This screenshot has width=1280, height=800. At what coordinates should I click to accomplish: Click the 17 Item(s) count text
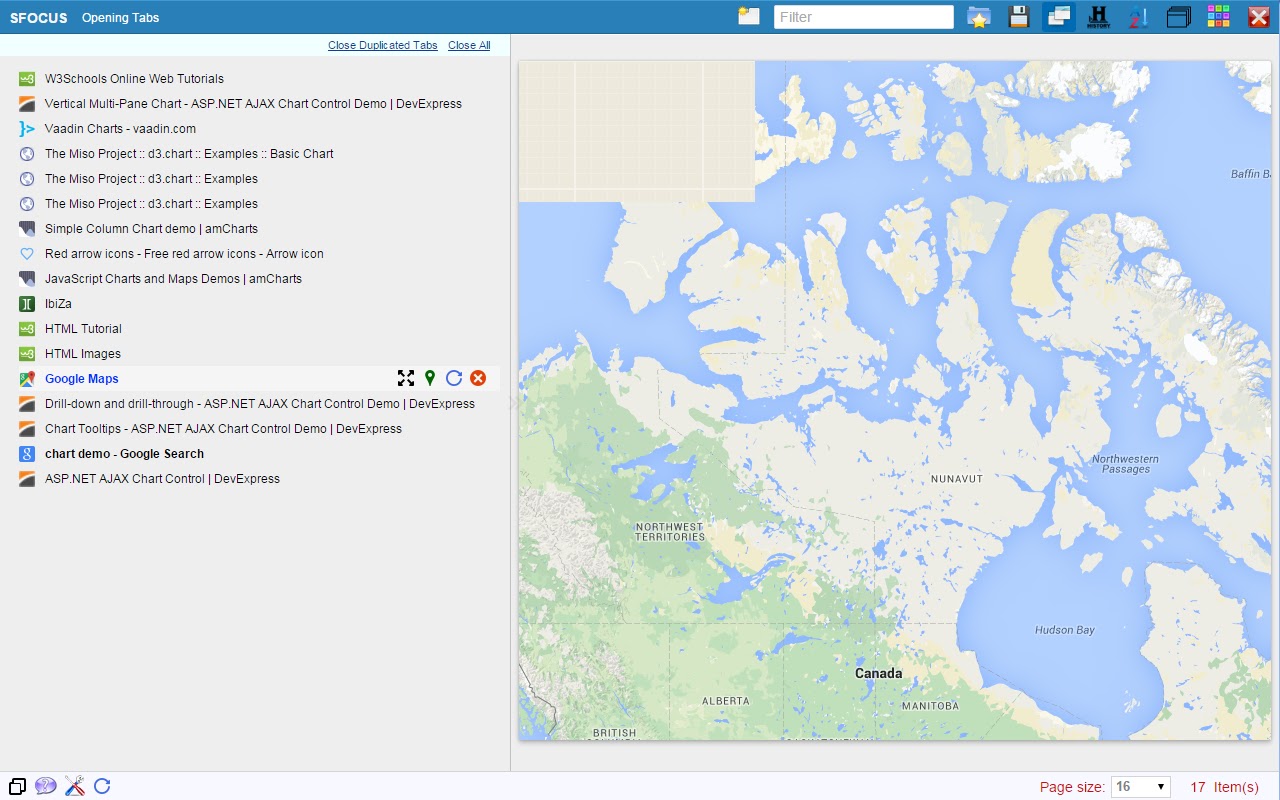[1225, 787]
